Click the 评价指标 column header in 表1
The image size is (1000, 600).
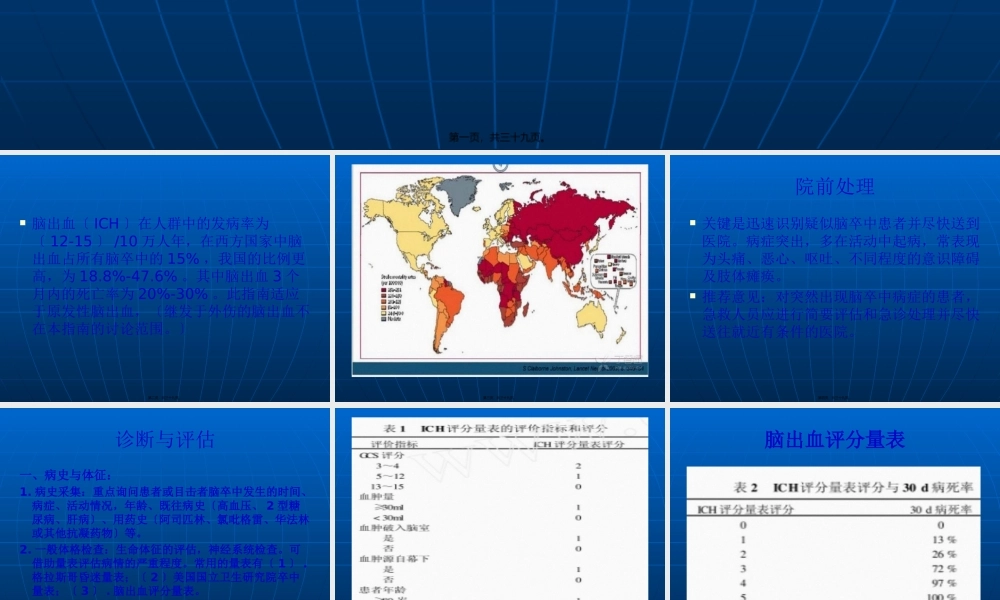tap(395, 443)
